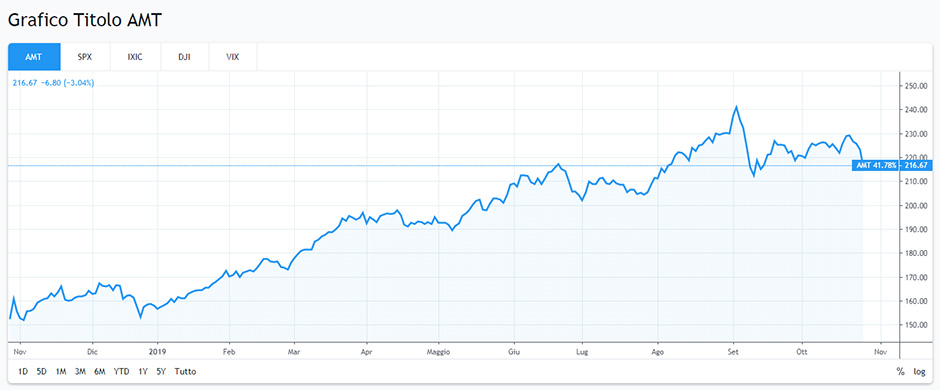Select the 6M range button
Image resolution: width=940 pixels, height=390 pixels.
(x=100, y=371)
